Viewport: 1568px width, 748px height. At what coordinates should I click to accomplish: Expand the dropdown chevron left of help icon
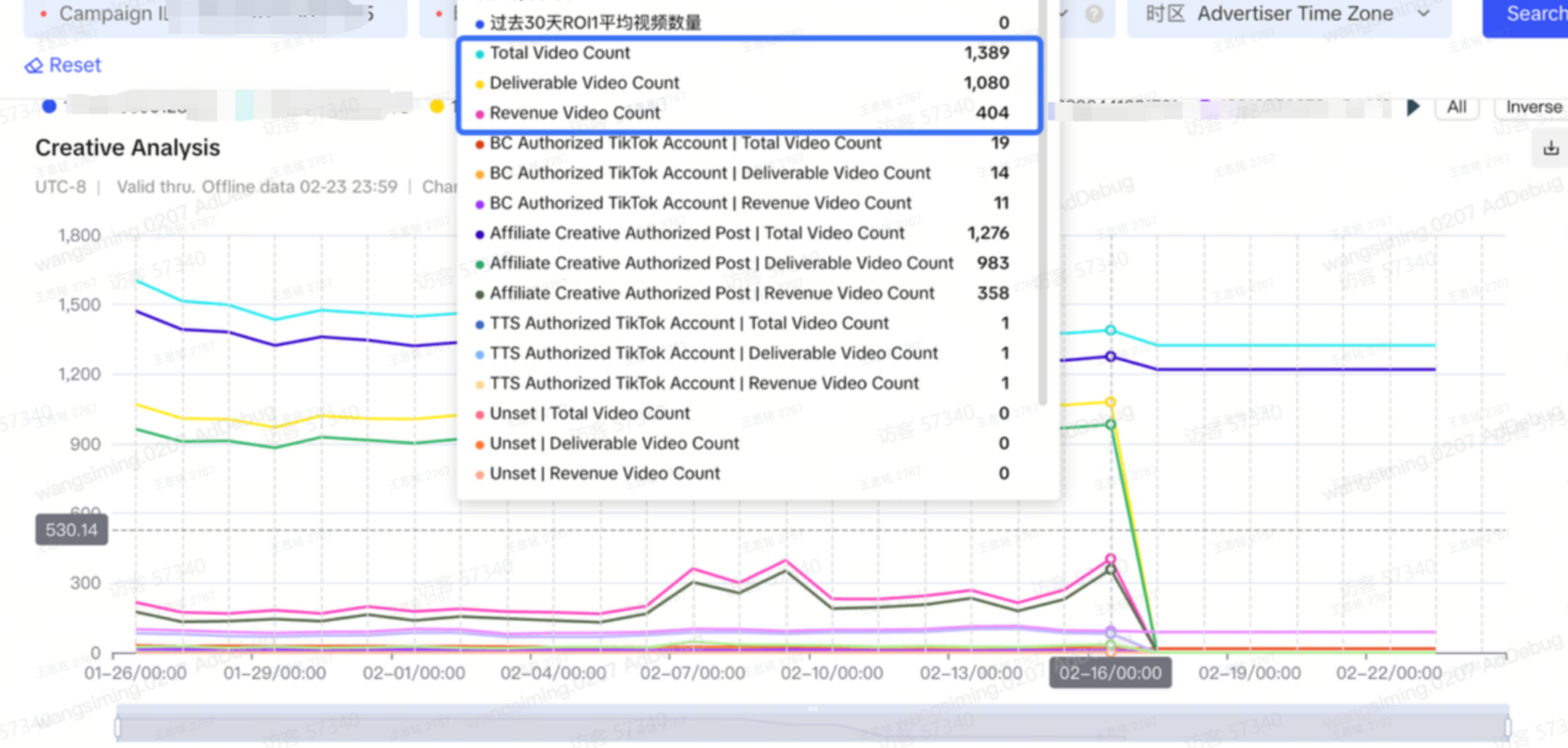(1064, 14)
